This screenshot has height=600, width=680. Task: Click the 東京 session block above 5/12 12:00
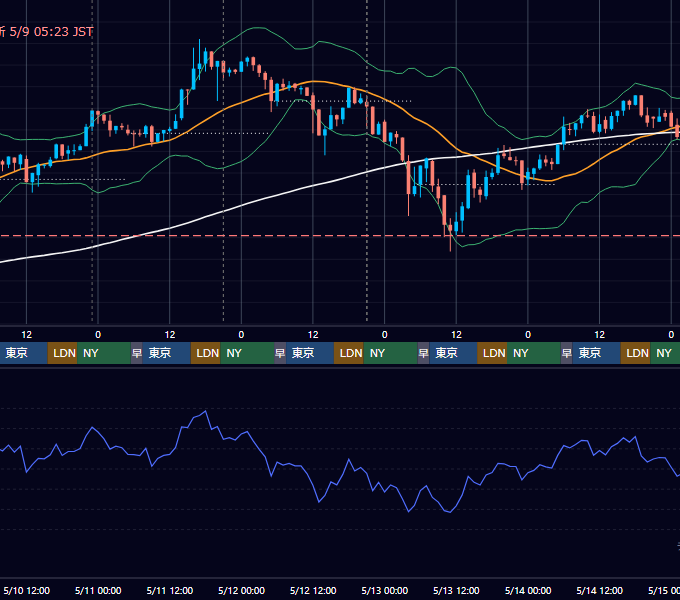point(310,353)
